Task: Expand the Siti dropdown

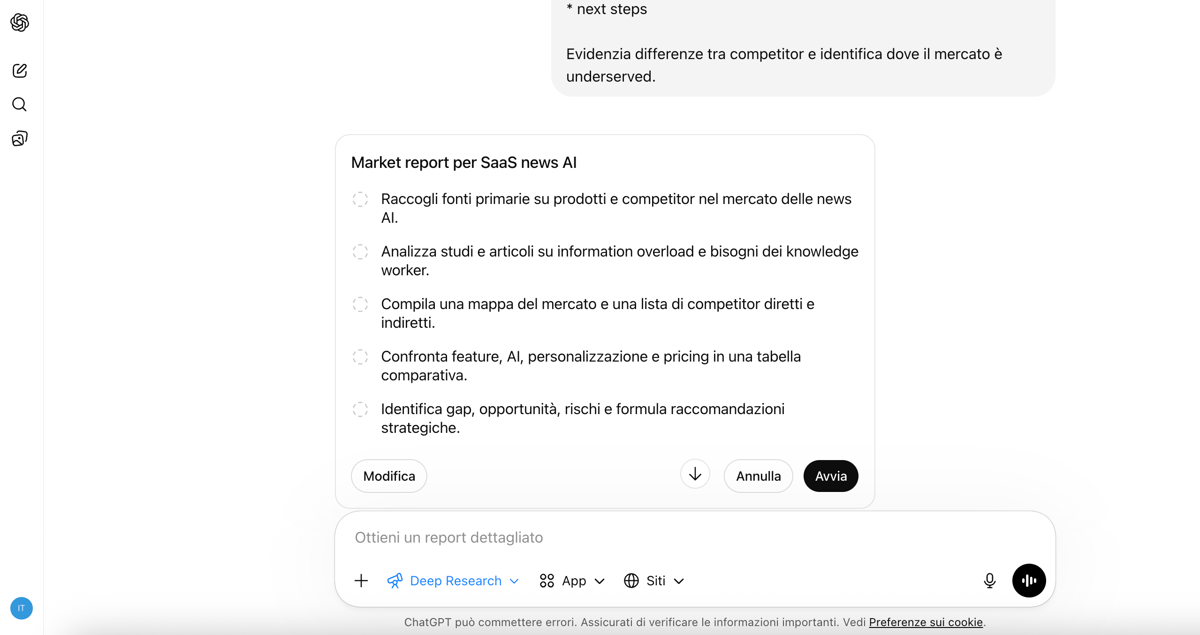Action: coord(654,581)
